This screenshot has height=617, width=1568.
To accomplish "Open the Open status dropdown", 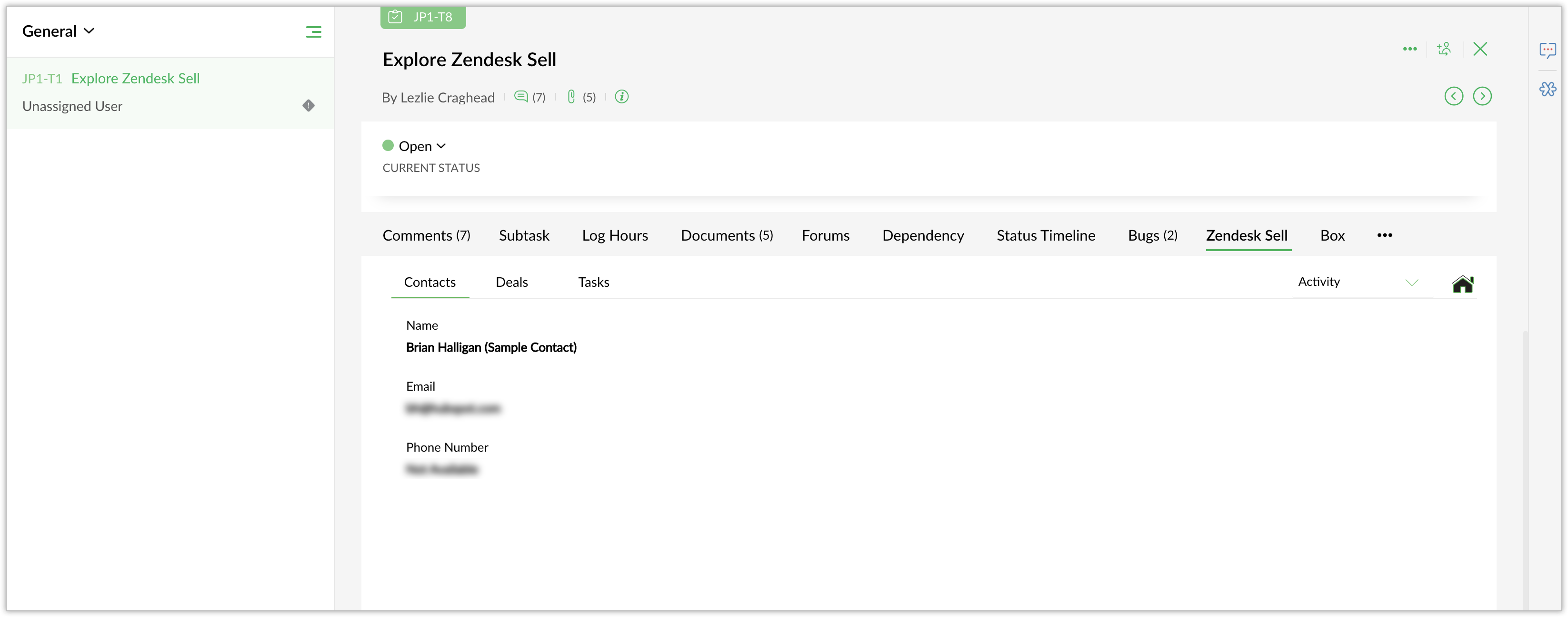I will click(x=421, y=146).
